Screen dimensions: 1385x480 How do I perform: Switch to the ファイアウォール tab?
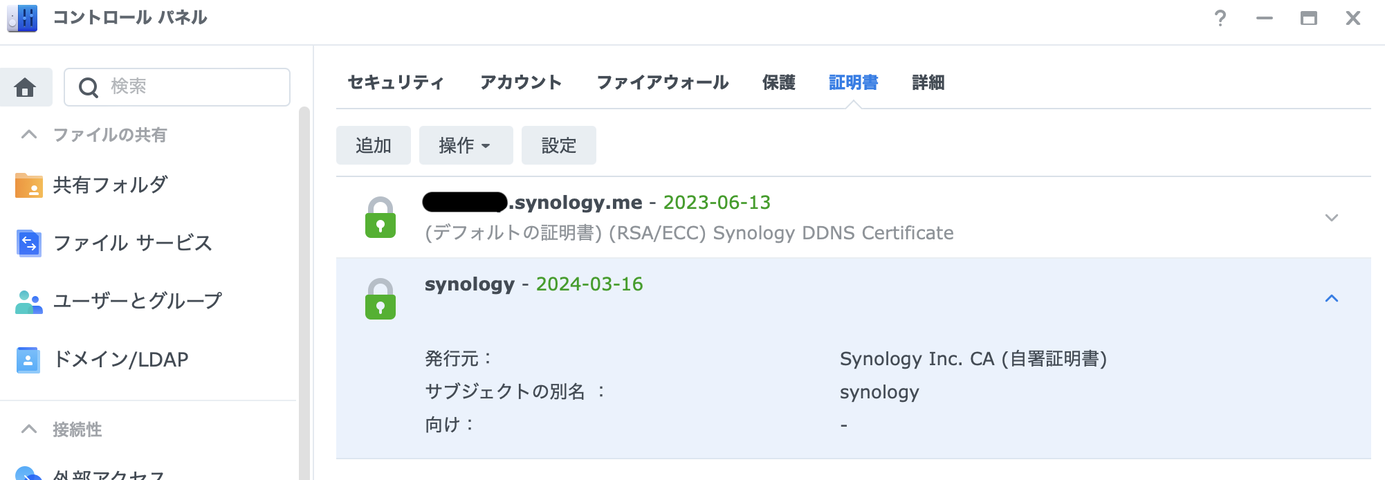662,83
